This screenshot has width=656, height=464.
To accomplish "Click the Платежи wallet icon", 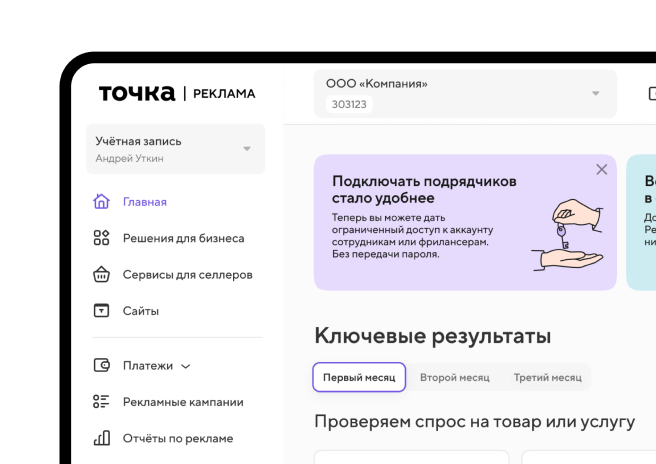I will (101, 365).
